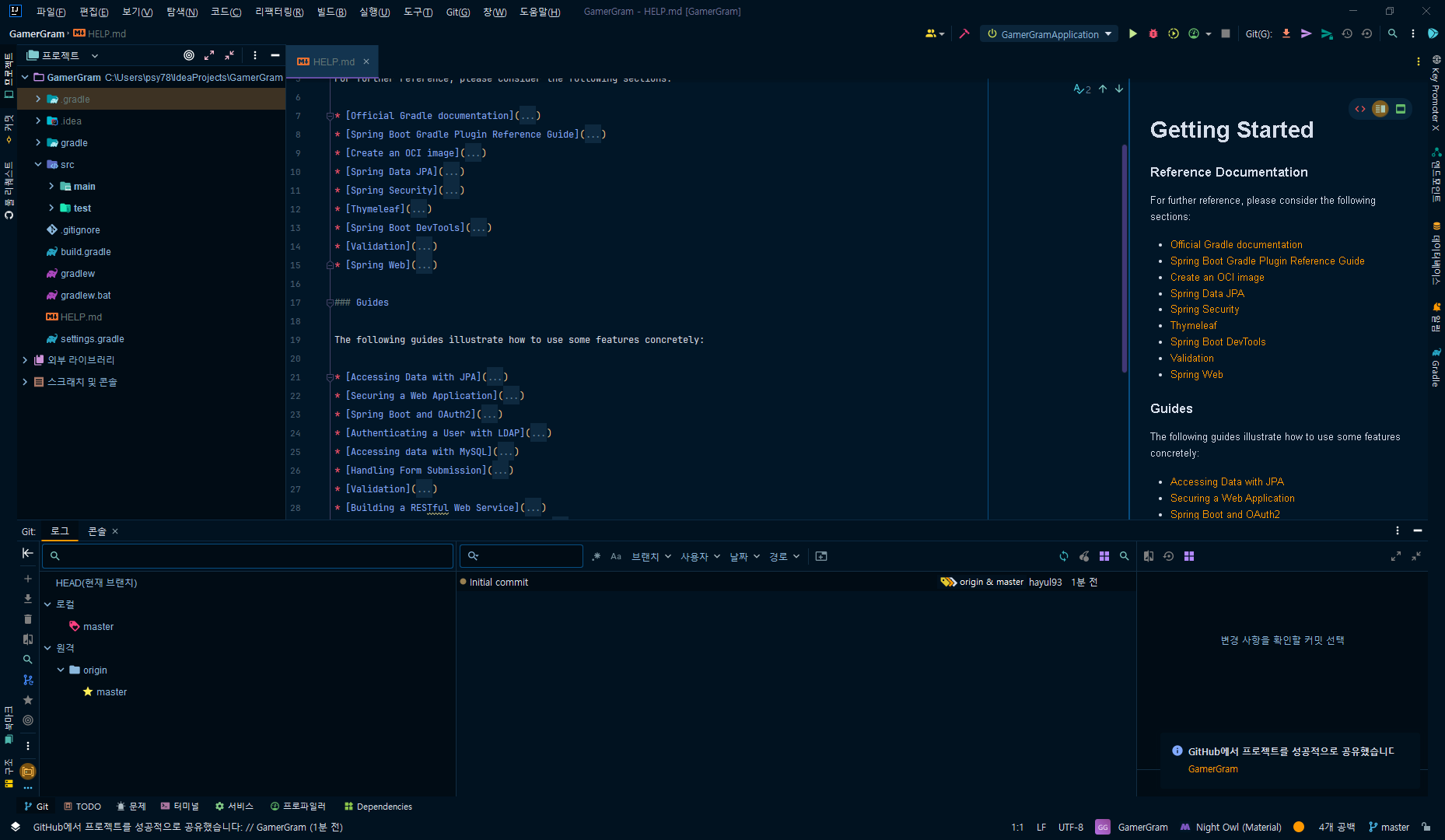Toggle purple grouping icon in commit details pane
Viewport: 1445px width, 840px height.
[1189, 556]
